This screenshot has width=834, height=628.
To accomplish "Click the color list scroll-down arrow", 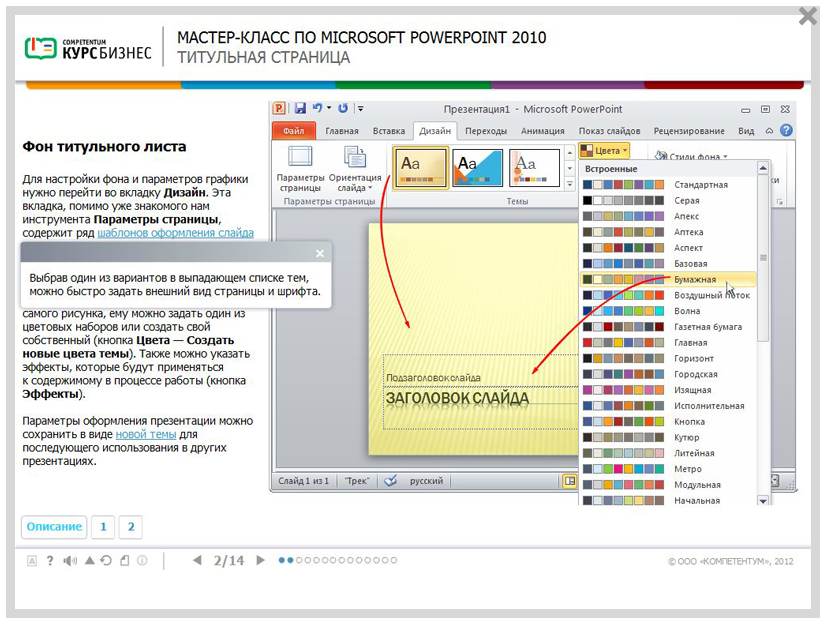I will [763, 500].
